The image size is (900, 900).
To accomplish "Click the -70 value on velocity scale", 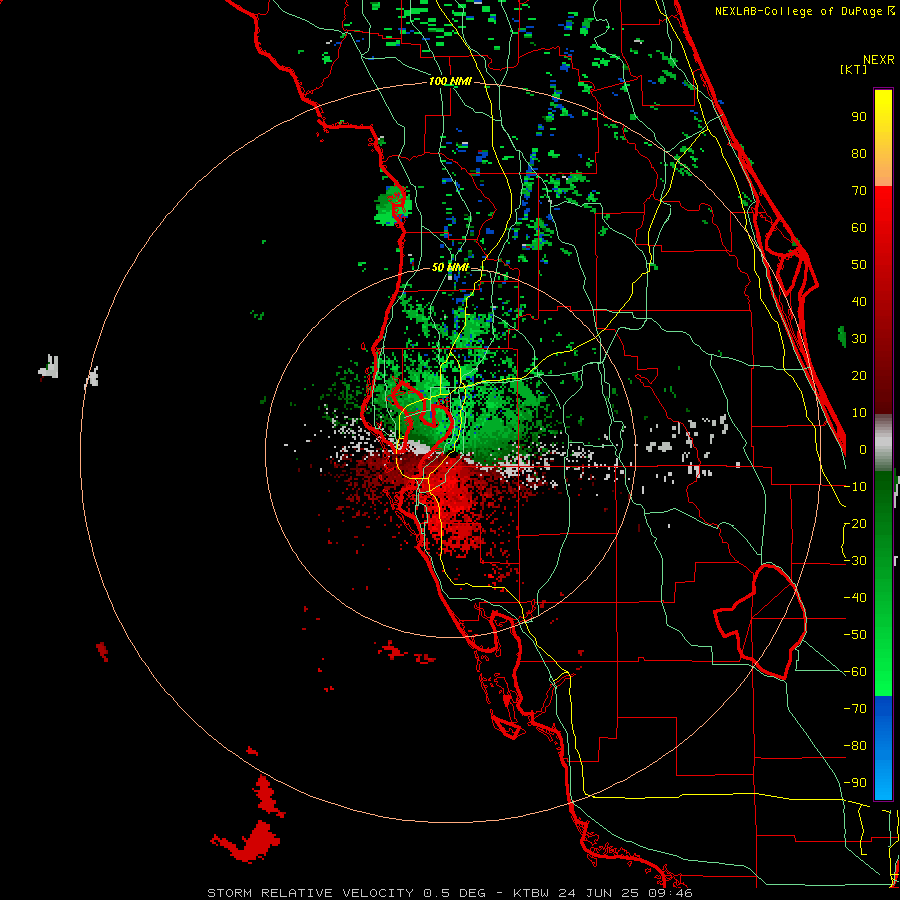I will (855, 708).
